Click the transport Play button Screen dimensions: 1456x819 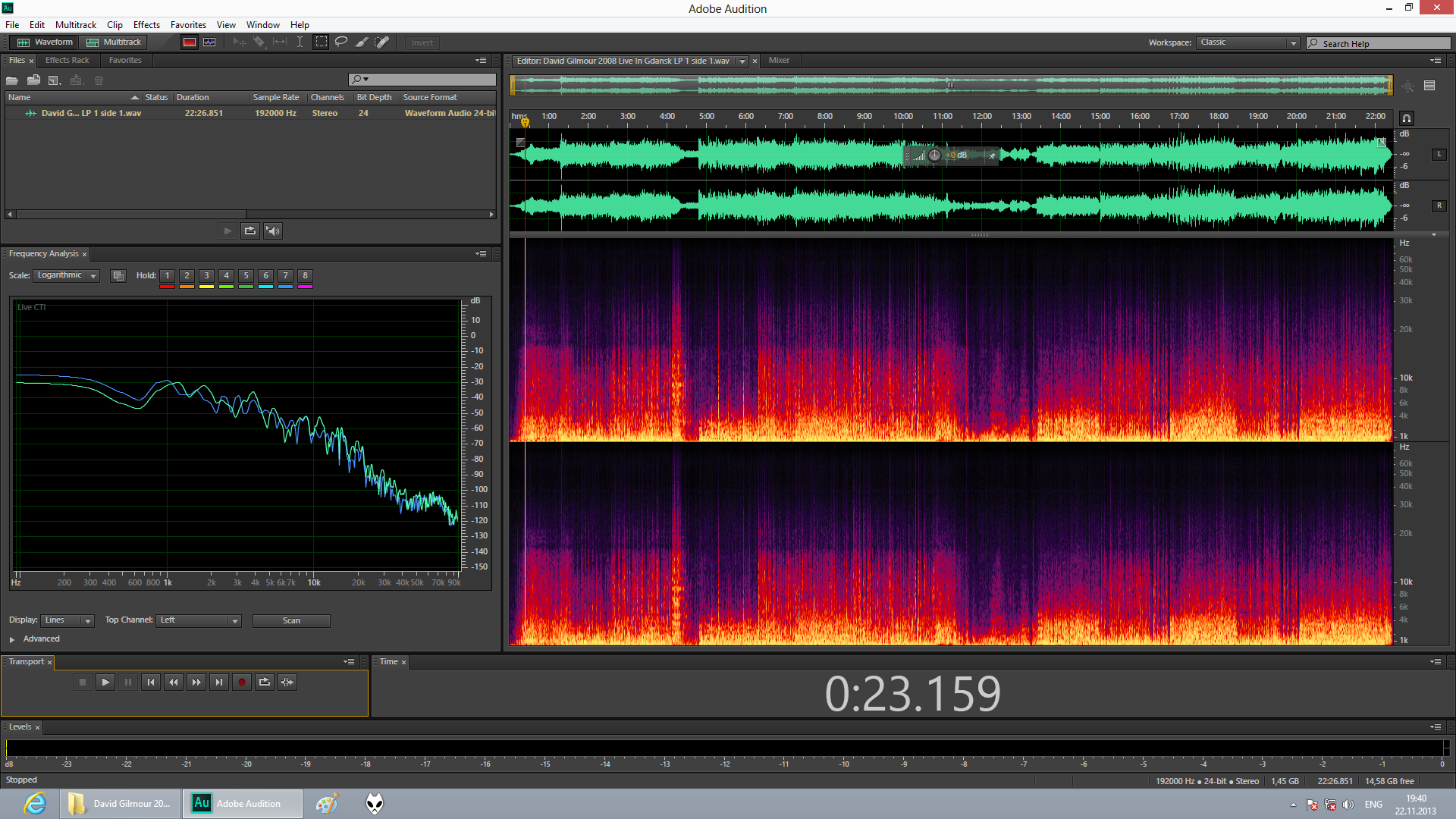coord(105,682)
